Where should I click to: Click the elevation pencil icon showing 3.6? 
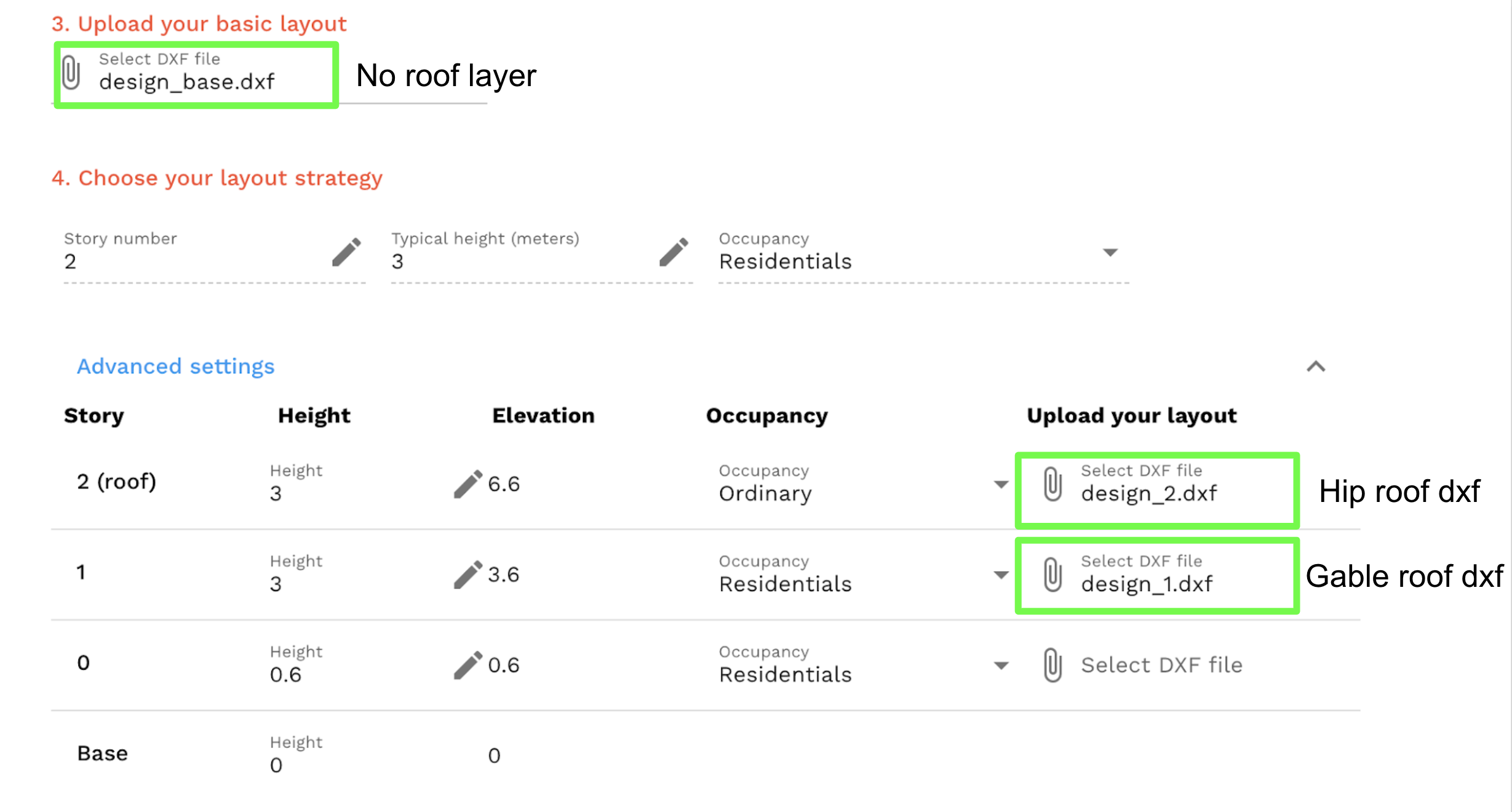tap(468, 575)
